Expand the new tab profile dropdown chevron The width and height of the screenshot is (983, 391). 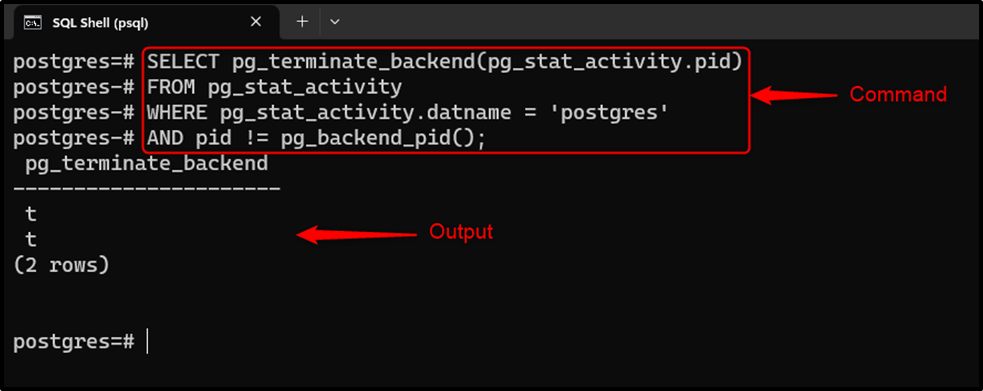coord(335,22)
